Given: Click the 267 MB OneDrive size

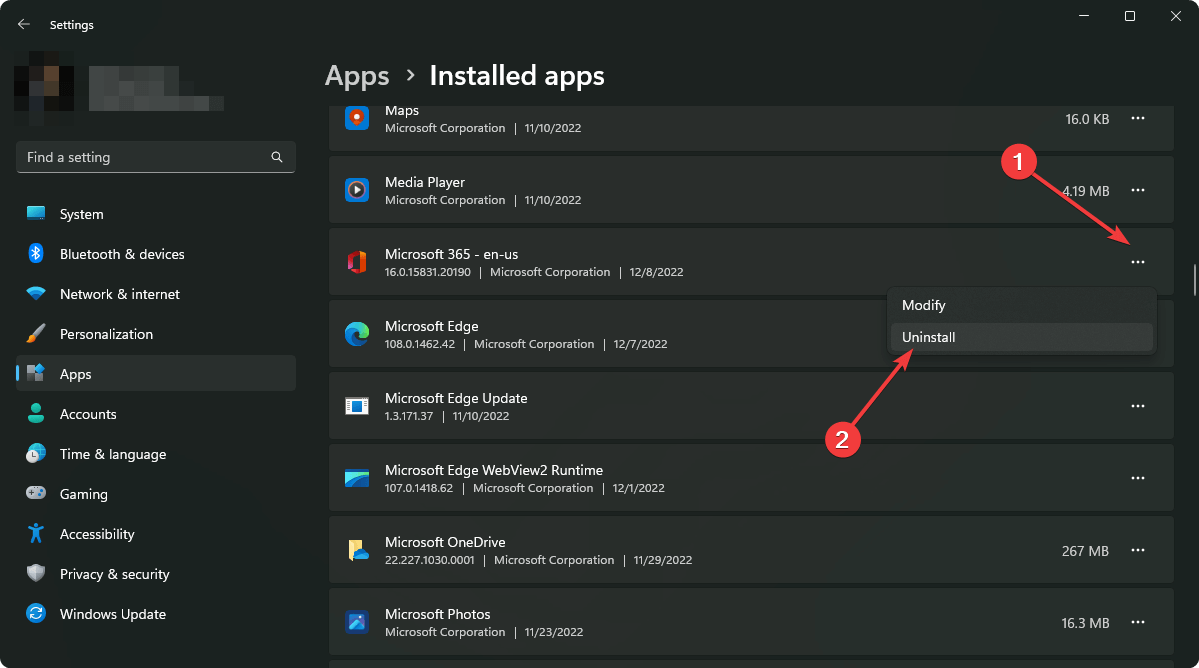Looking at the screenshot, I should pos(1085,551).
